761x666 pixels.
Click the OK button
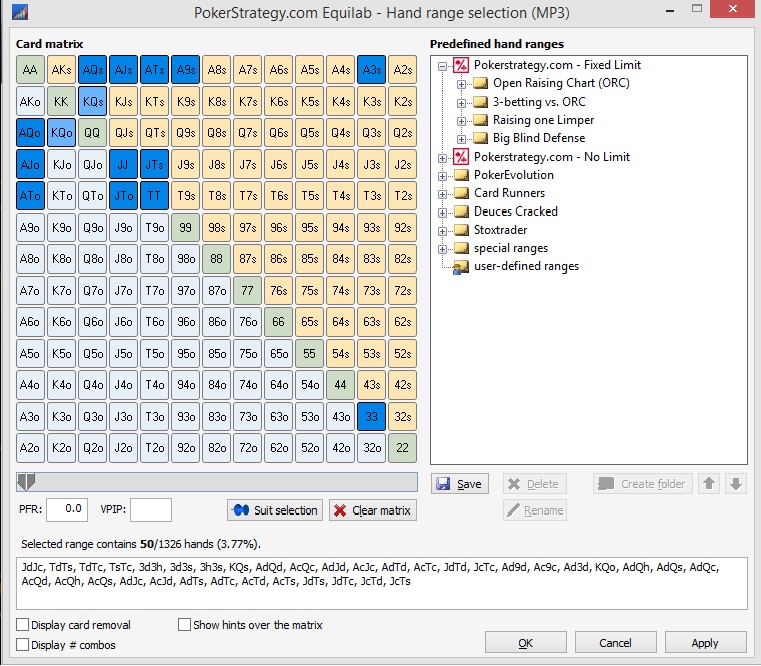click(526, 643)
